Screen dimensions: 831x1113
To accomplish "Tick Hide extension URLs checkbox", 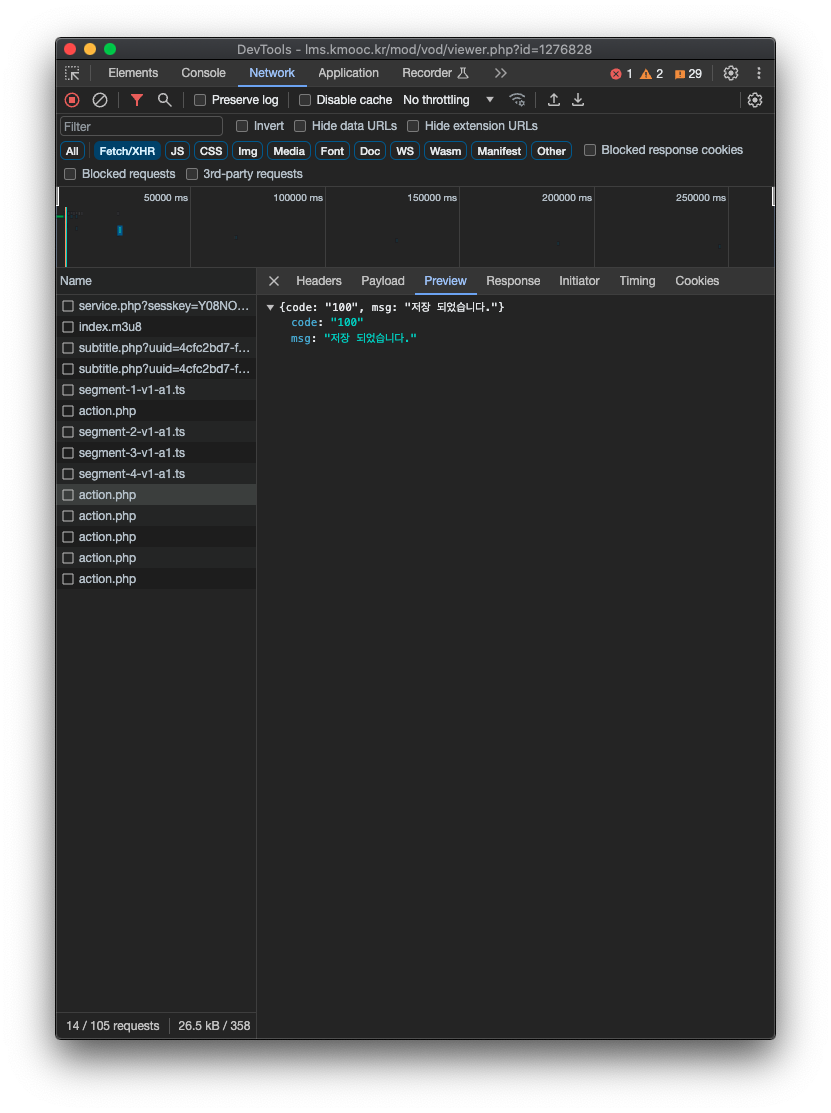I will [x=413, y=126].
